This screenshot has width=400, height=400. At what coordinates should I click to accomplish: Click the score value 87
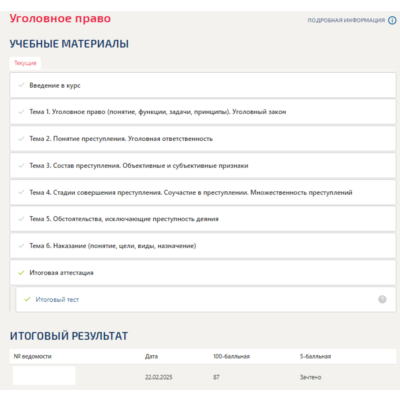(x=216, y=377)
